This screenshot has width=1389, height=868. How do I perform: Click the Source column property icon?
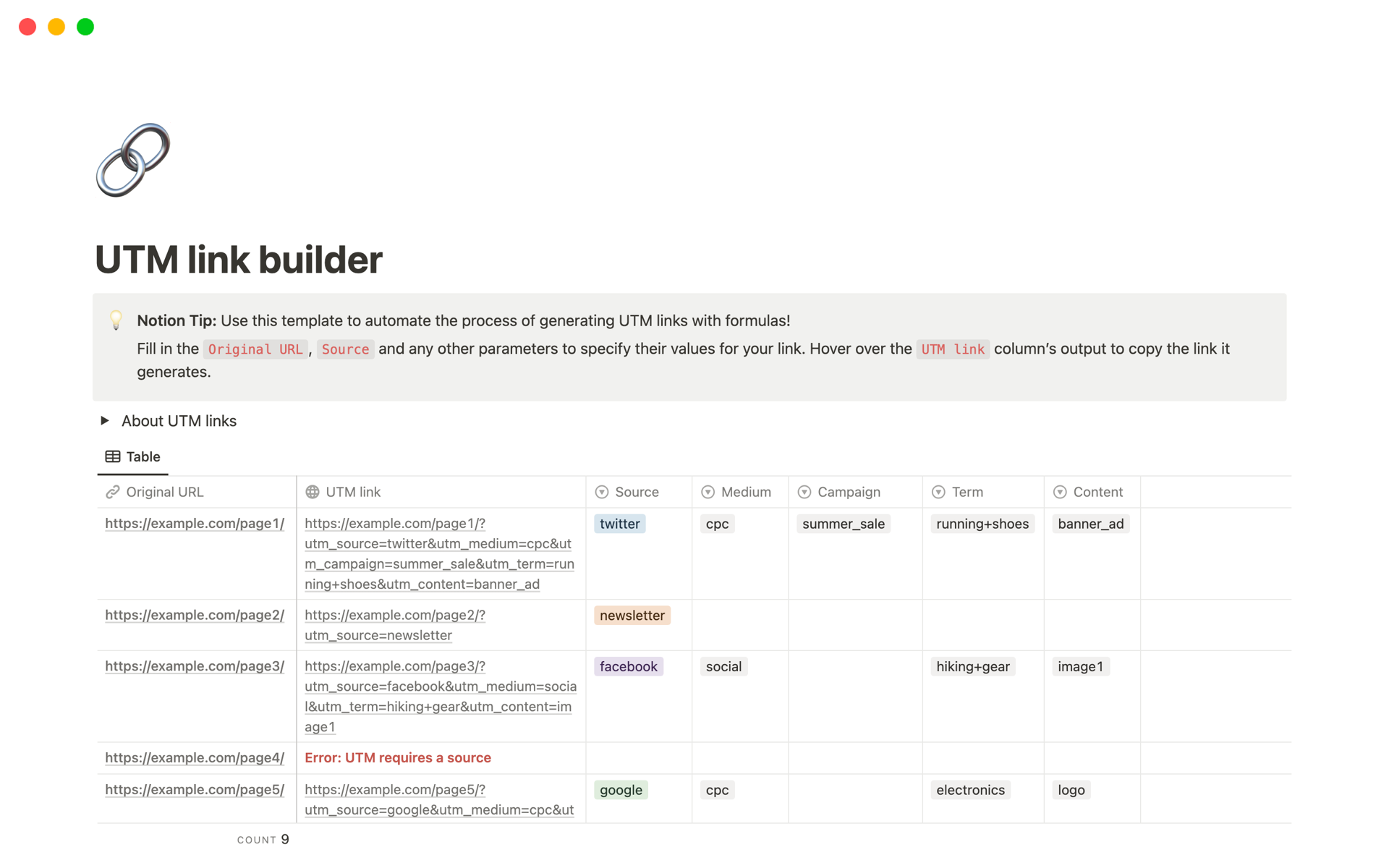[601, 491]
